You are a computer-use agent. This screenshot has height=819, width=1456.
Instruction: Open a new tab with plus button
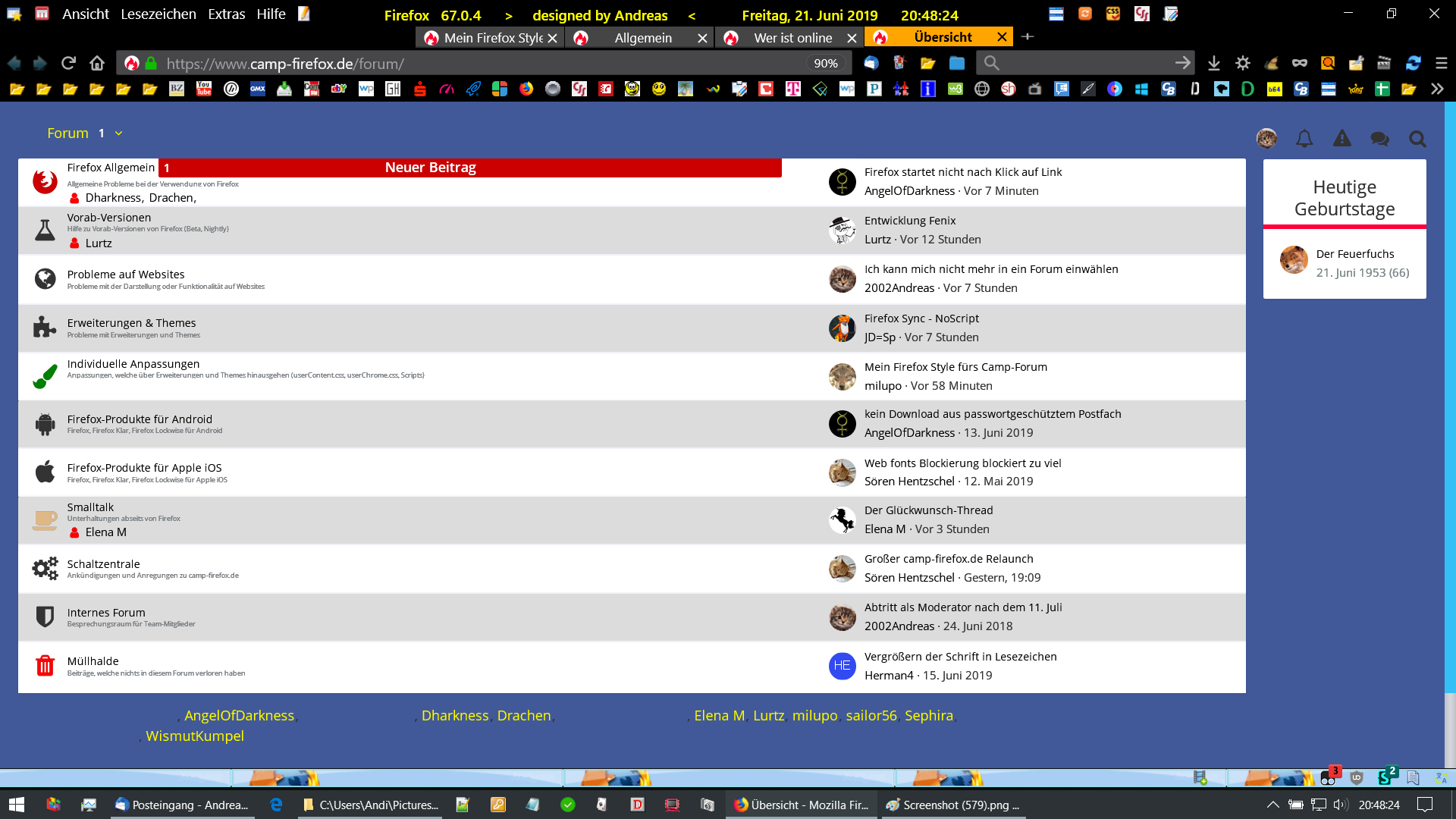(x=1027, y=36)
